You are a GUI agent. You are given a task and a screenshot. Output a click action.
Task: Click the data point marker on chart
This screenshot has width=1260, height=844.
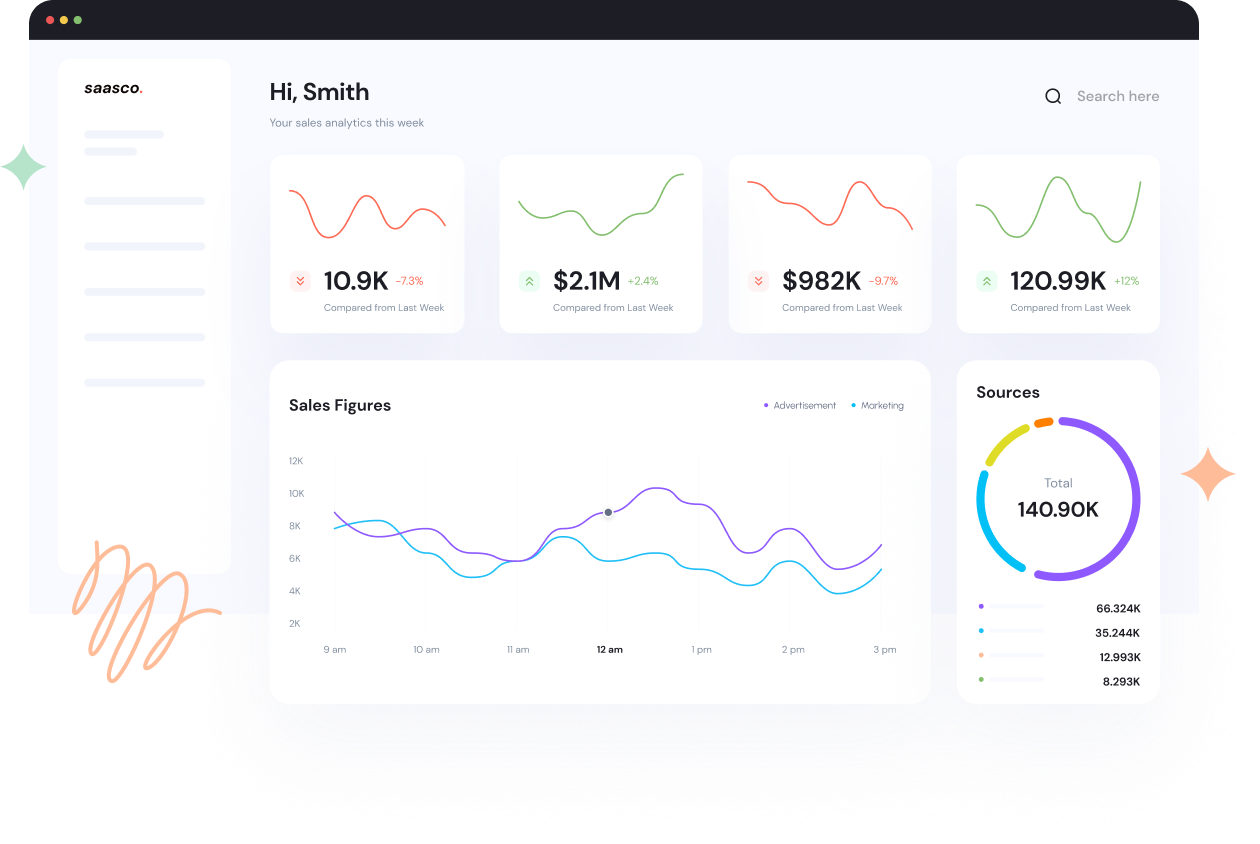[608, 512]
